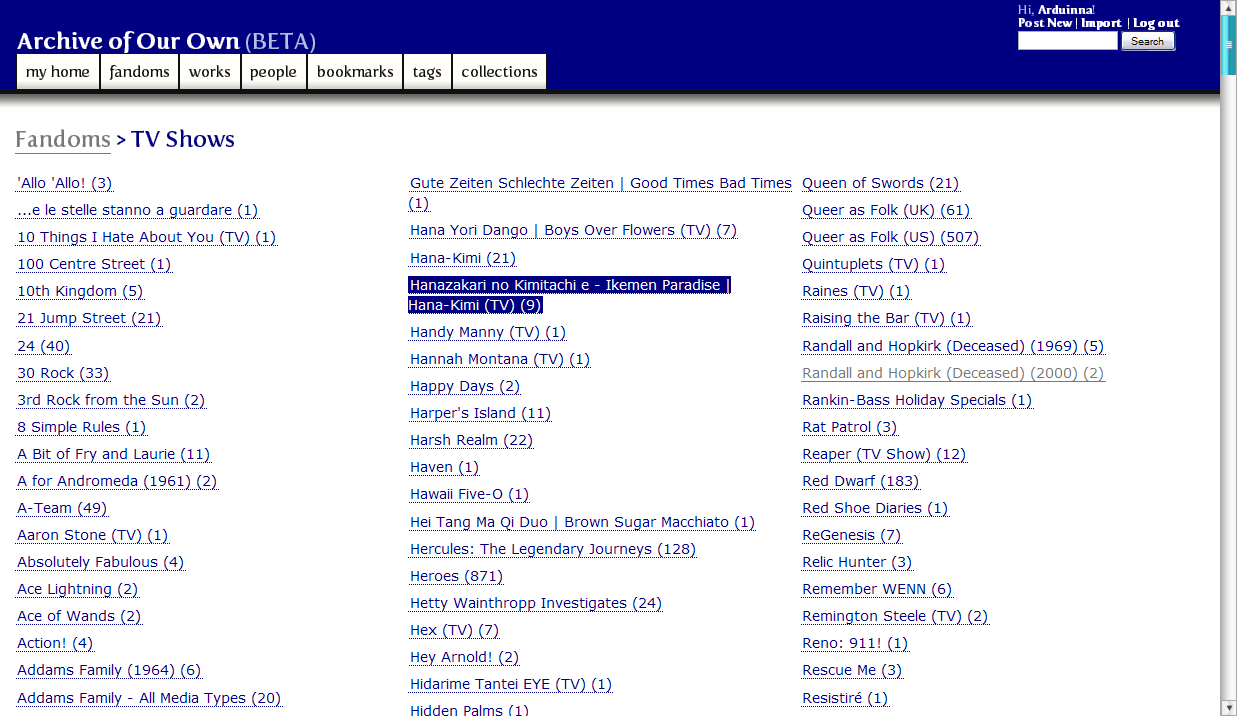Open Queen of Swords (21) fandom

coord(881,183)
